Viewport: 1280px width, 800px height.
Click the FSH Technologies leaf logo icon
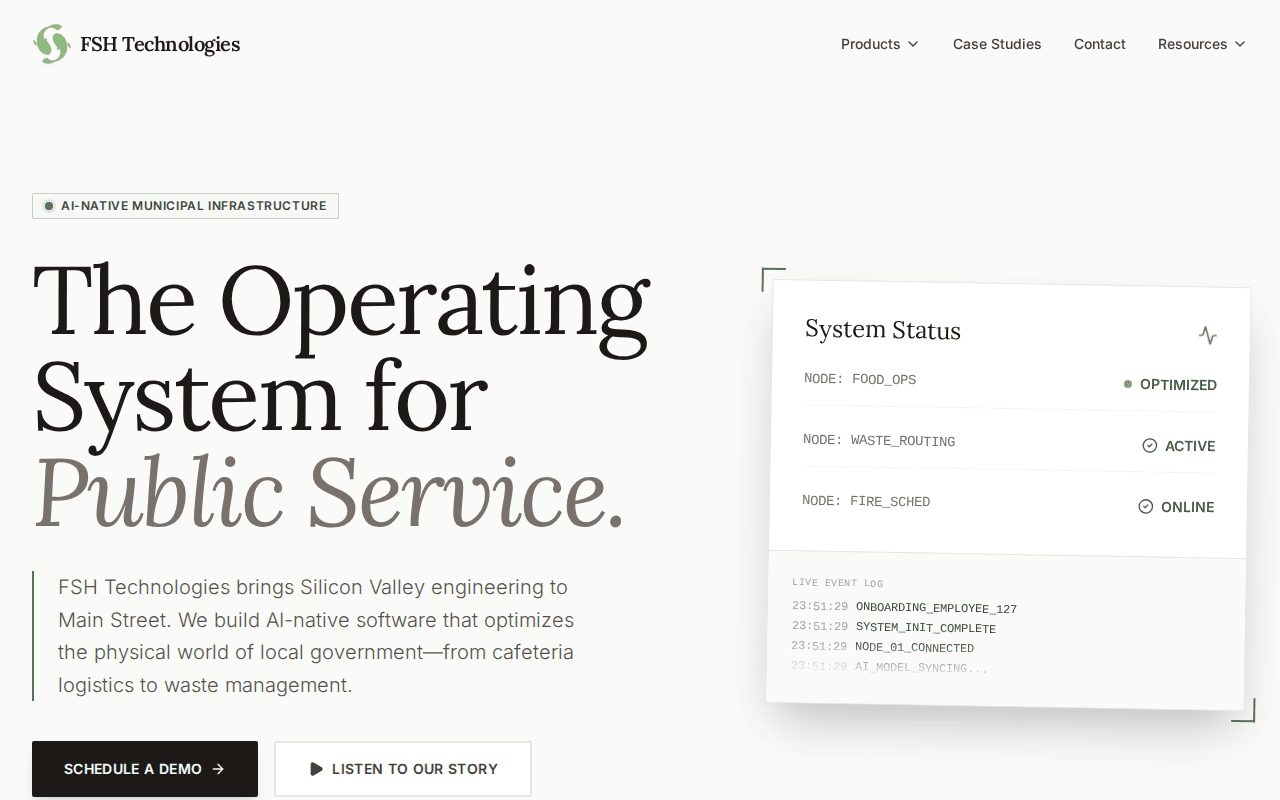pyautogui.click(x=51, y=44)
